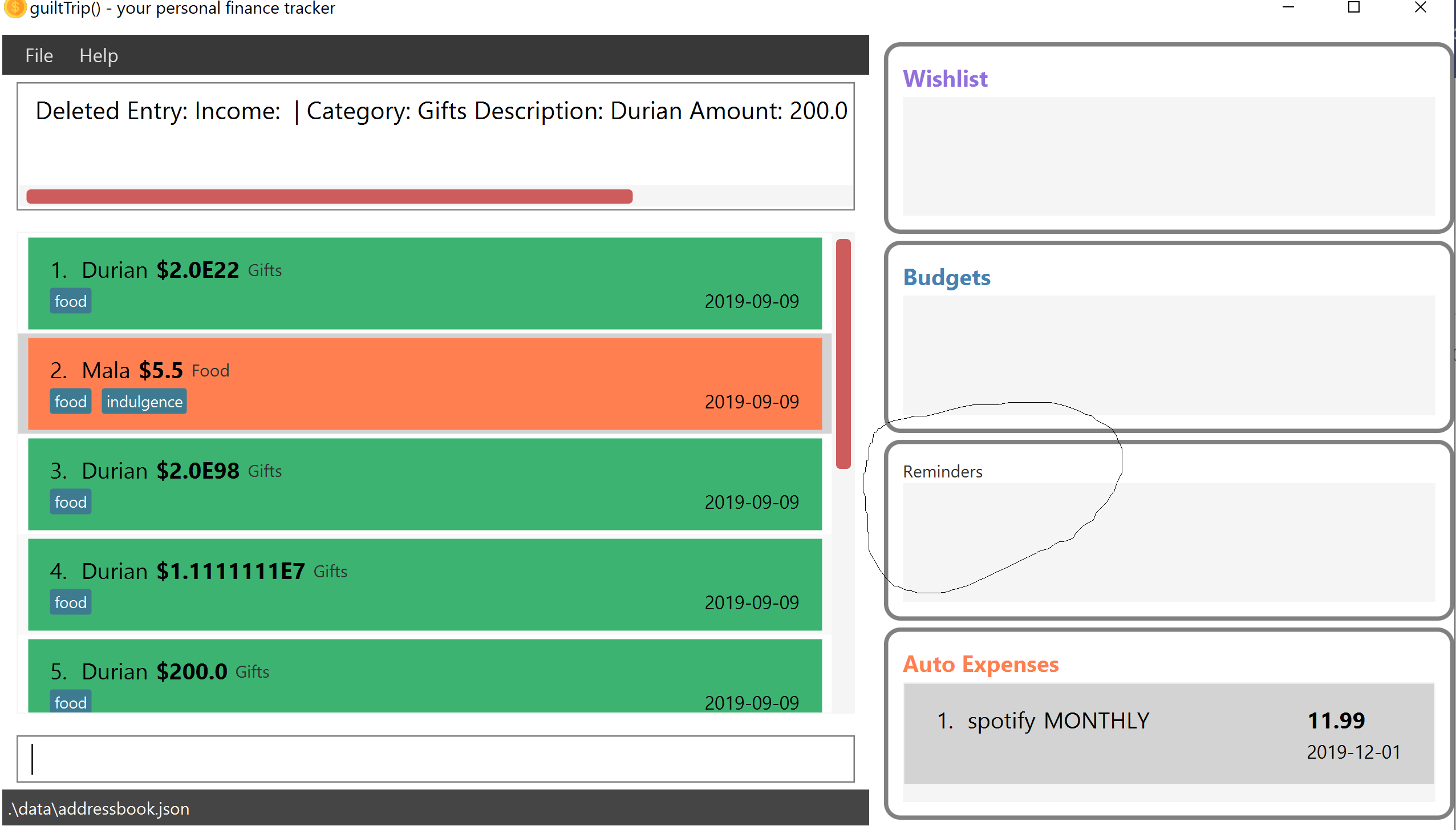This screenshot has width=1456, height=830.
Task: Click the Auto Expenses heading
Action: (x=981, y=665)
